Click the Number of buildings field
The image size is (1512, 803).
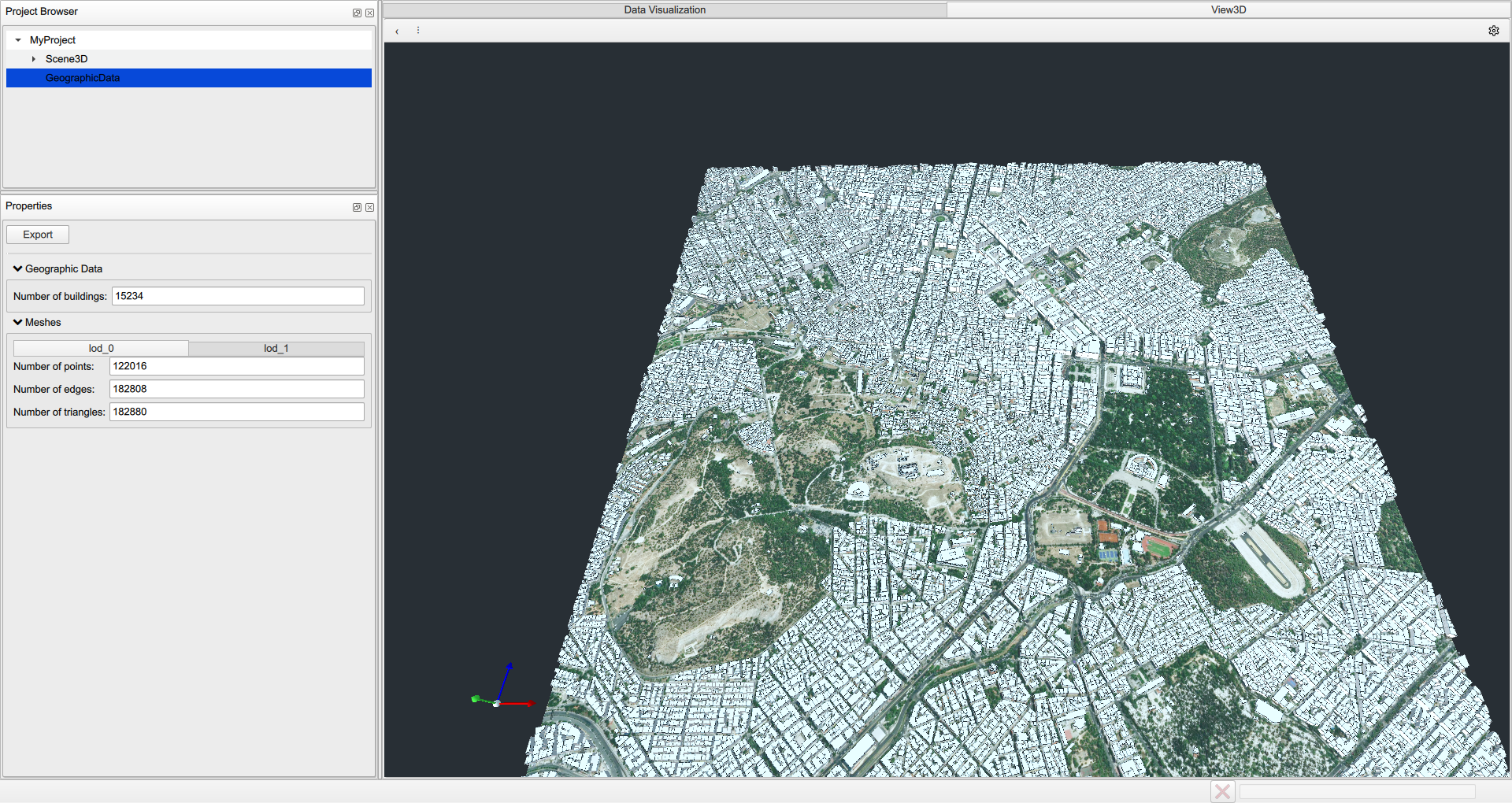coord(238,296)
